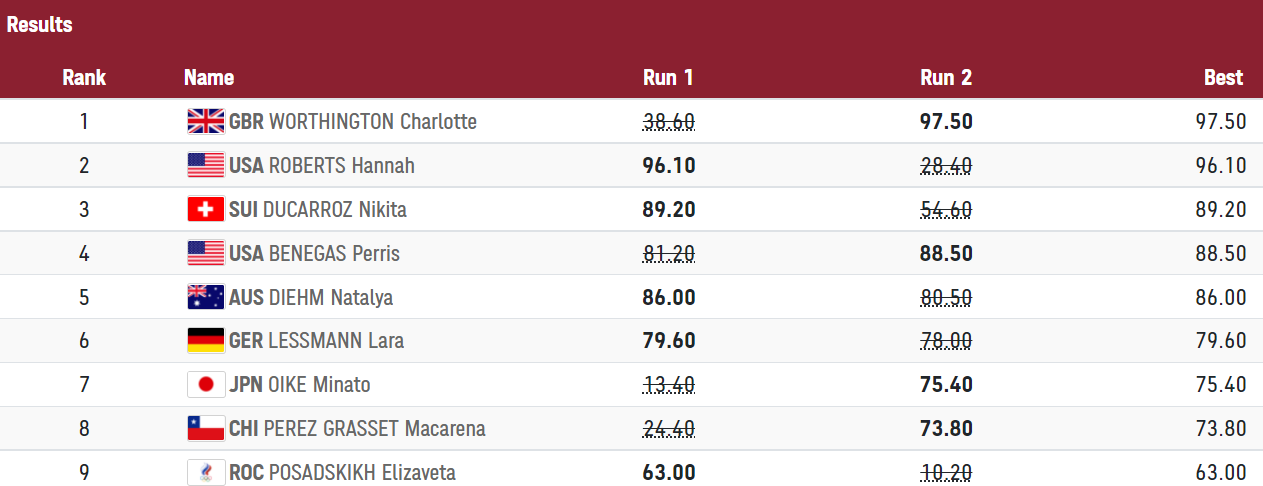Click the Results section title

(x=40, y=25)
